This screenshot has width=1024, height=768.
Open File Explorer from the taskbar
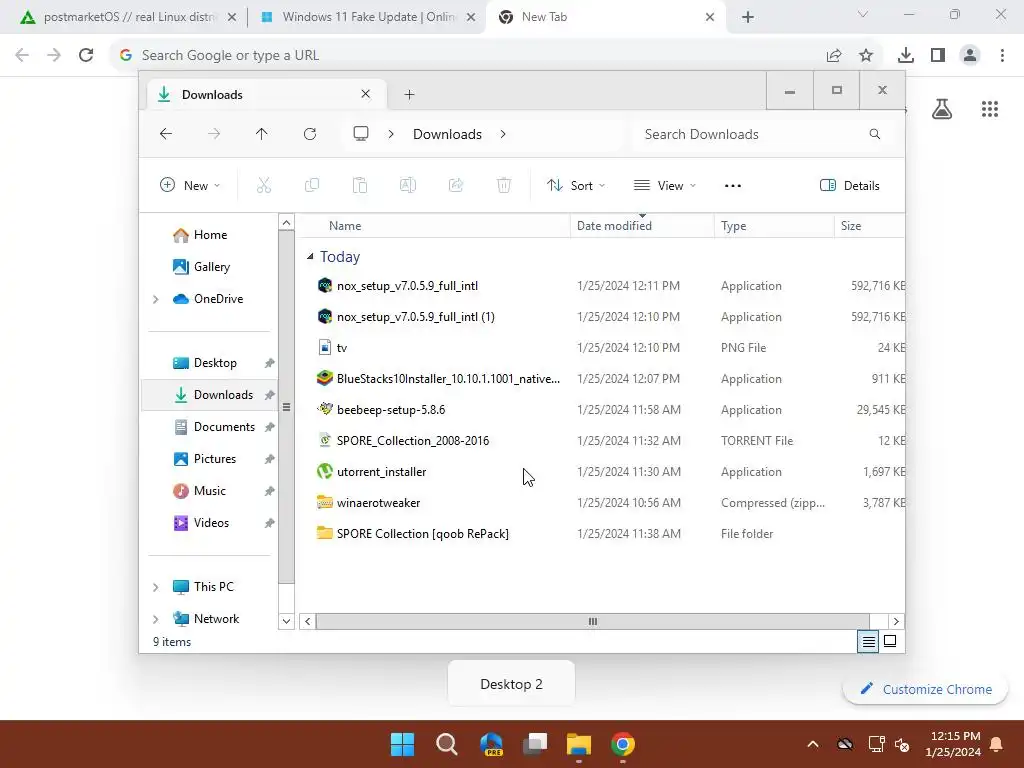pyautogui.click(x=579, y=744)
